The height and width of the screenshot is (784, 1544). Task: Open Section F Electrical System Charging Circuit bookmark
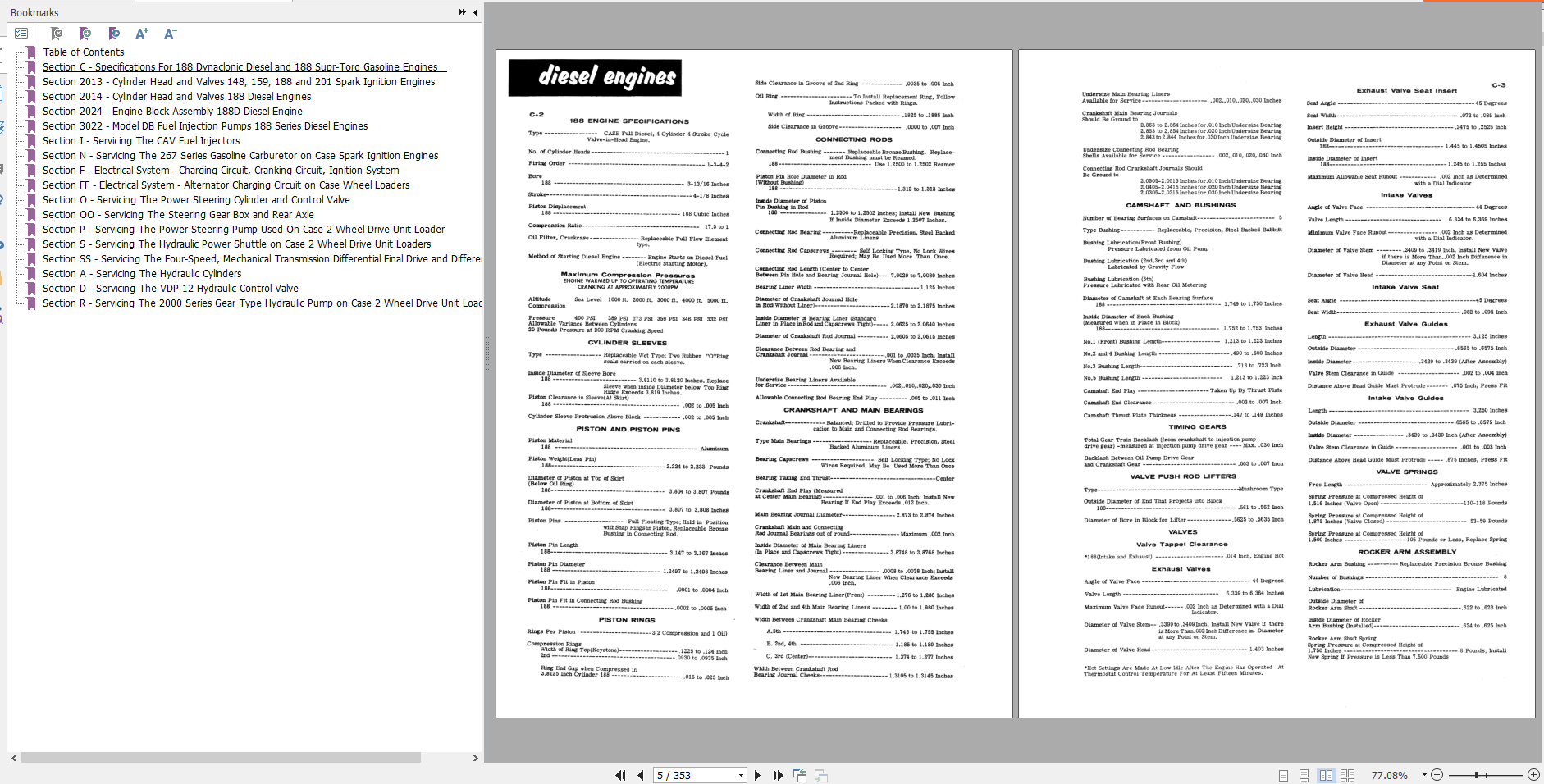coord(221,170)
